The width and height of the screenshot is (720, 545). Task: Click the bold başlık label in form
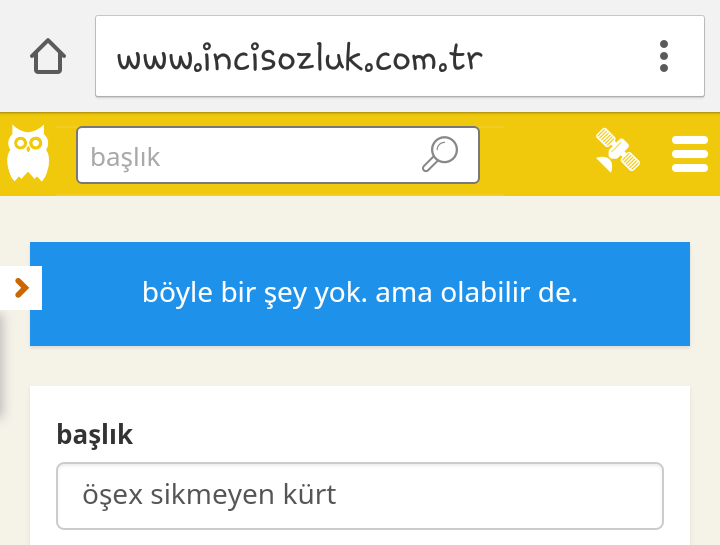[95, 434]
